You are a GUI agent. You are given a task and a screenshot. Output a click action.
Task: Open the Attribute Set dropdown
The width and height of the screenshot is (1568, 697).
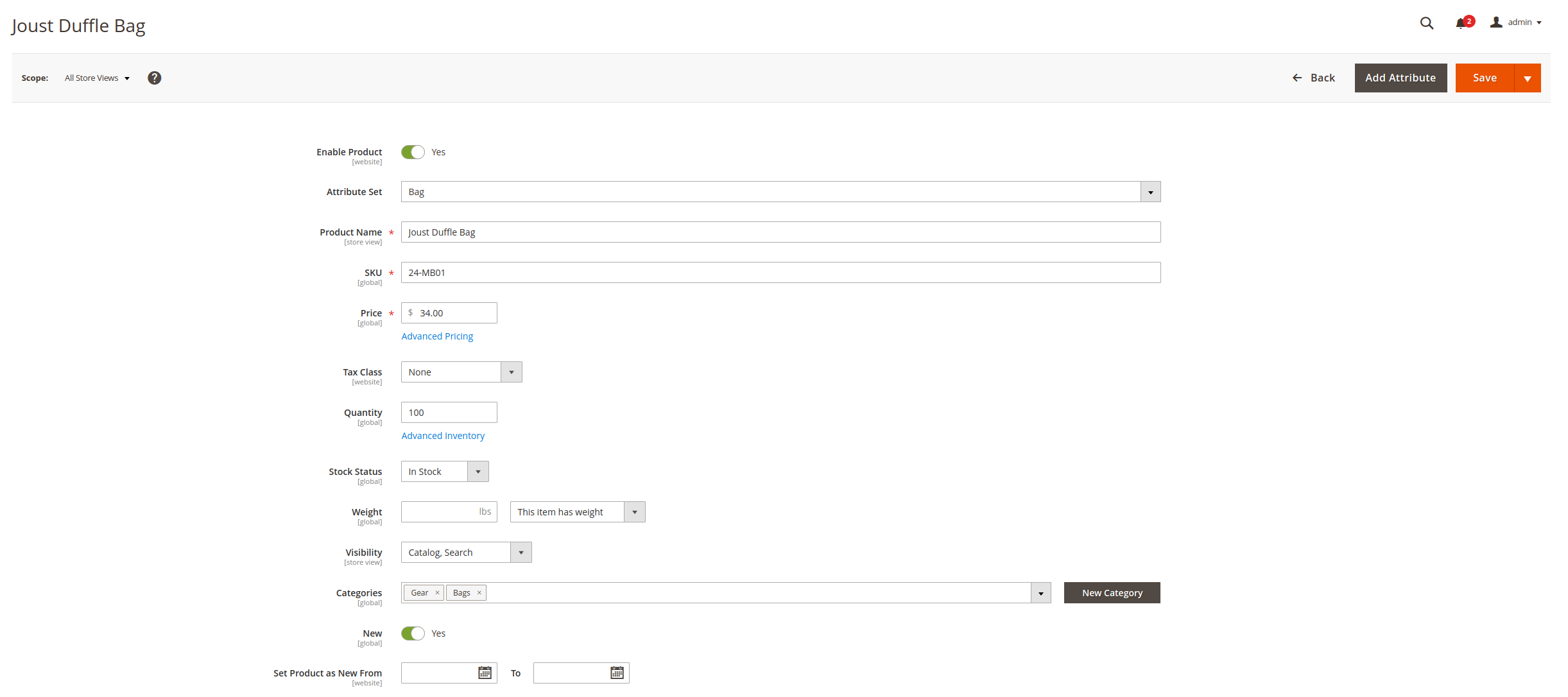[x=780, y=192]
